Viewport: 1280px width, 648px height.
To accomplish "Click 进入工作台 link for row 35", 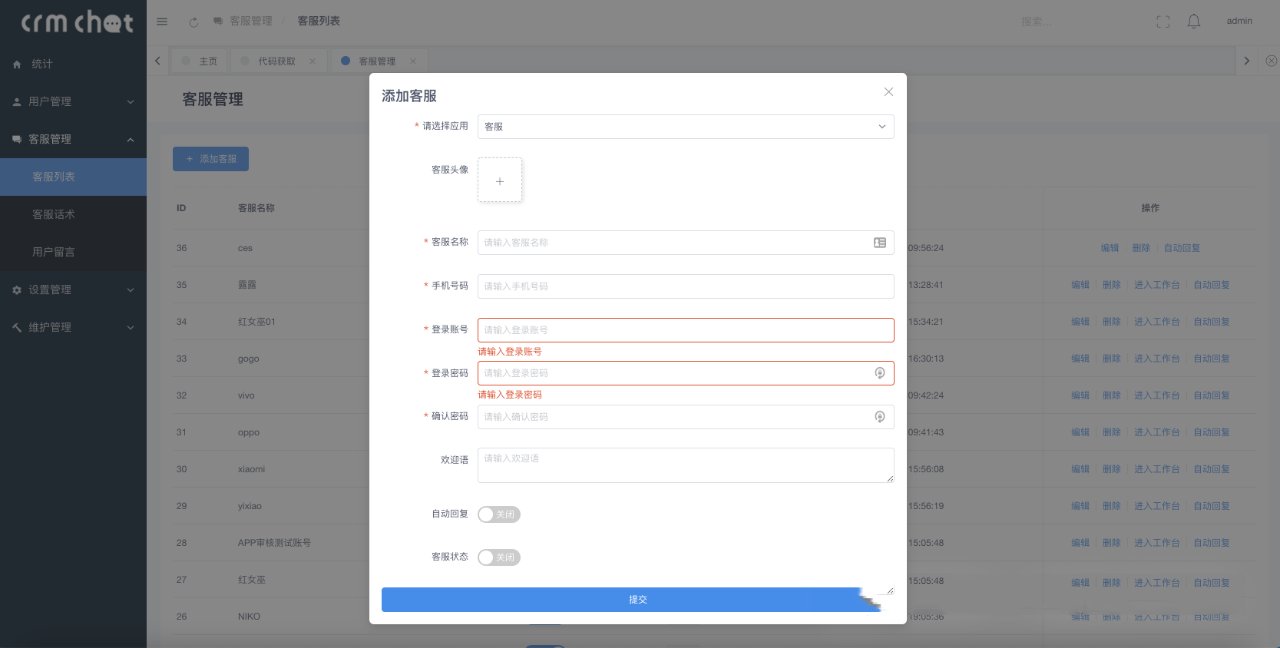I will [1156, 285].
